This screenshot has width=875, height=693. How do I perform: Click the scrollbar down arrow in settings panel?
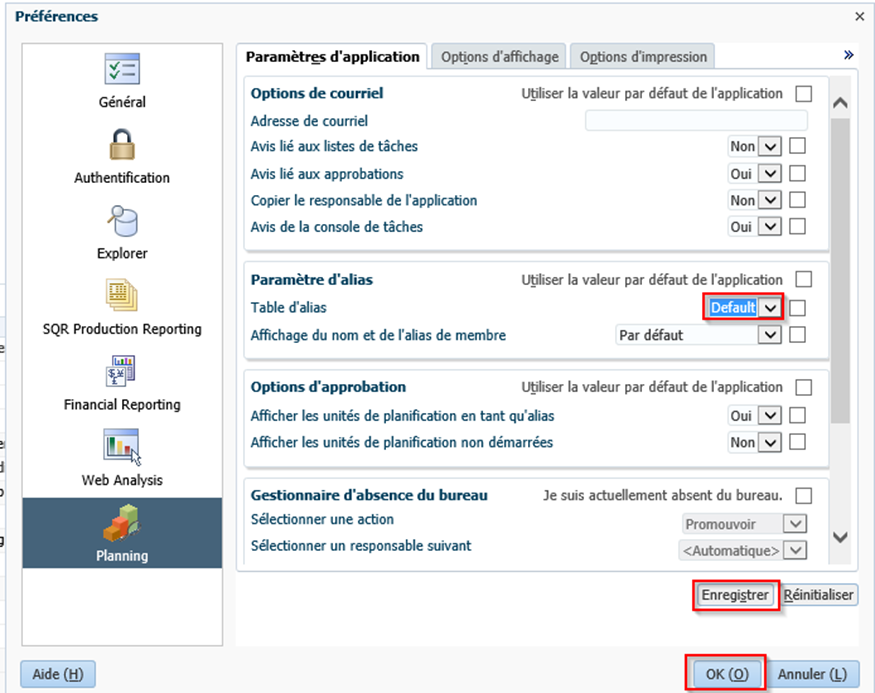[840, 538]
